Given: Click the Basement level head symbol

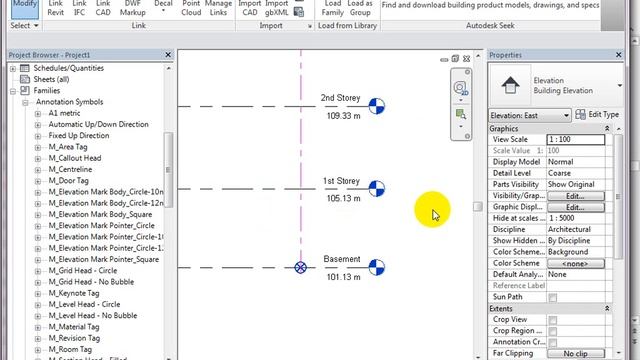Looking at the screenshot, I should [x=376, y=267].
